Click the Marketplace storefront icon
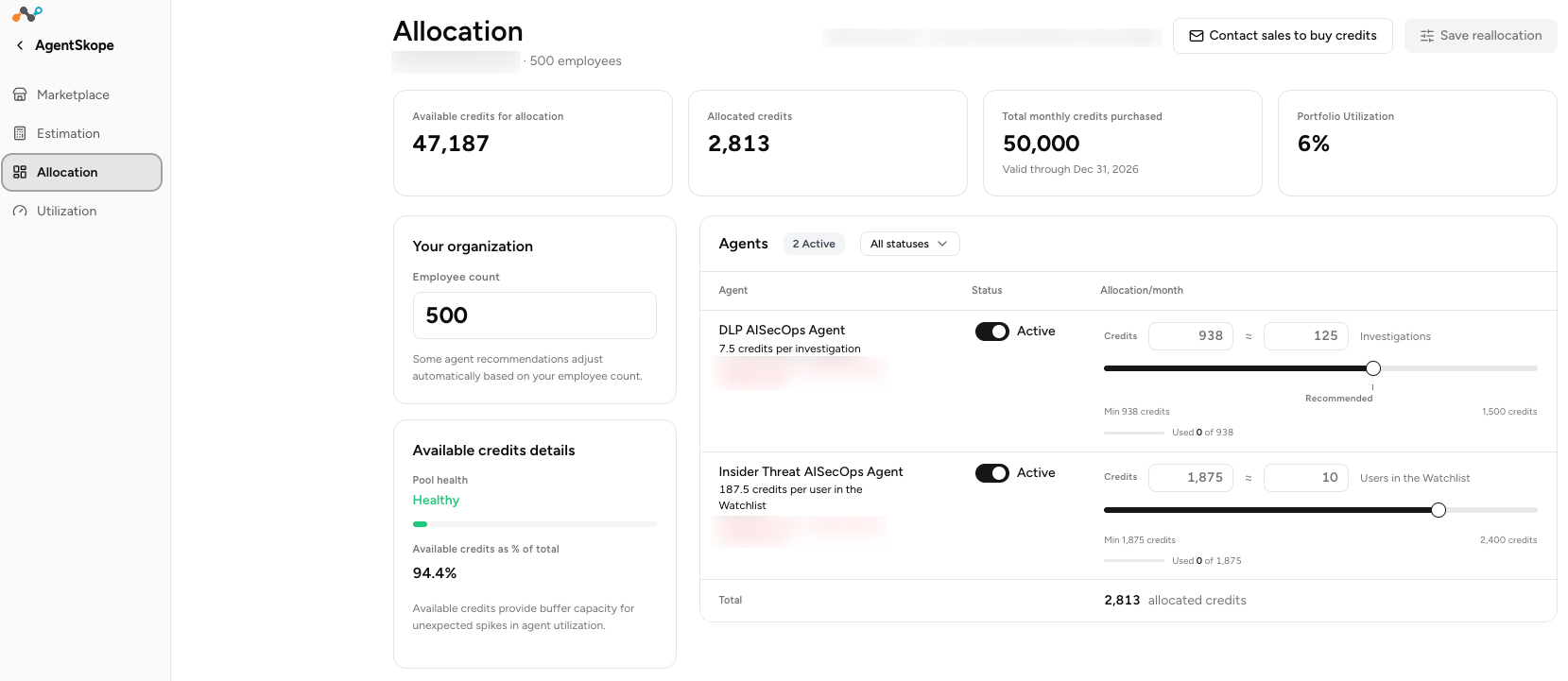1568x681 pixels. click(x=20, y=94)
